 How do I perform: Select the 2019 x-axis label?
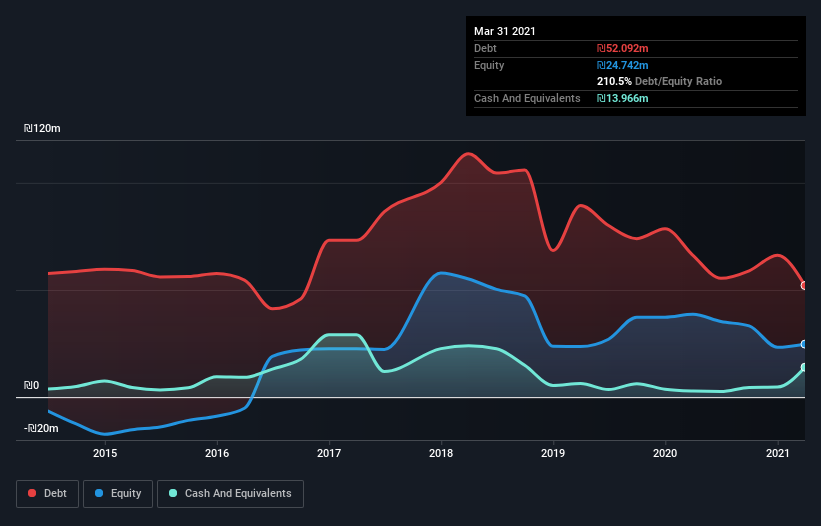tap(553, 453)
